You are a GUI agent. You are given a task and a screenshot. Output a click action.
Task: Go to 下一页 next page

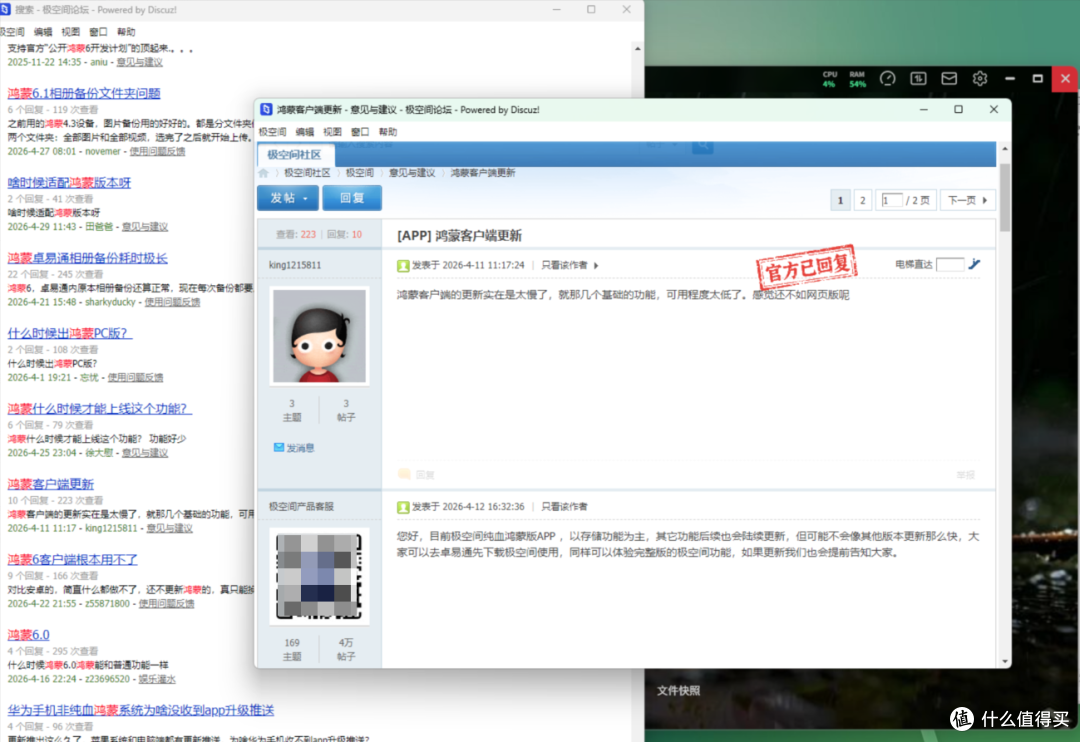pos(967,200)
